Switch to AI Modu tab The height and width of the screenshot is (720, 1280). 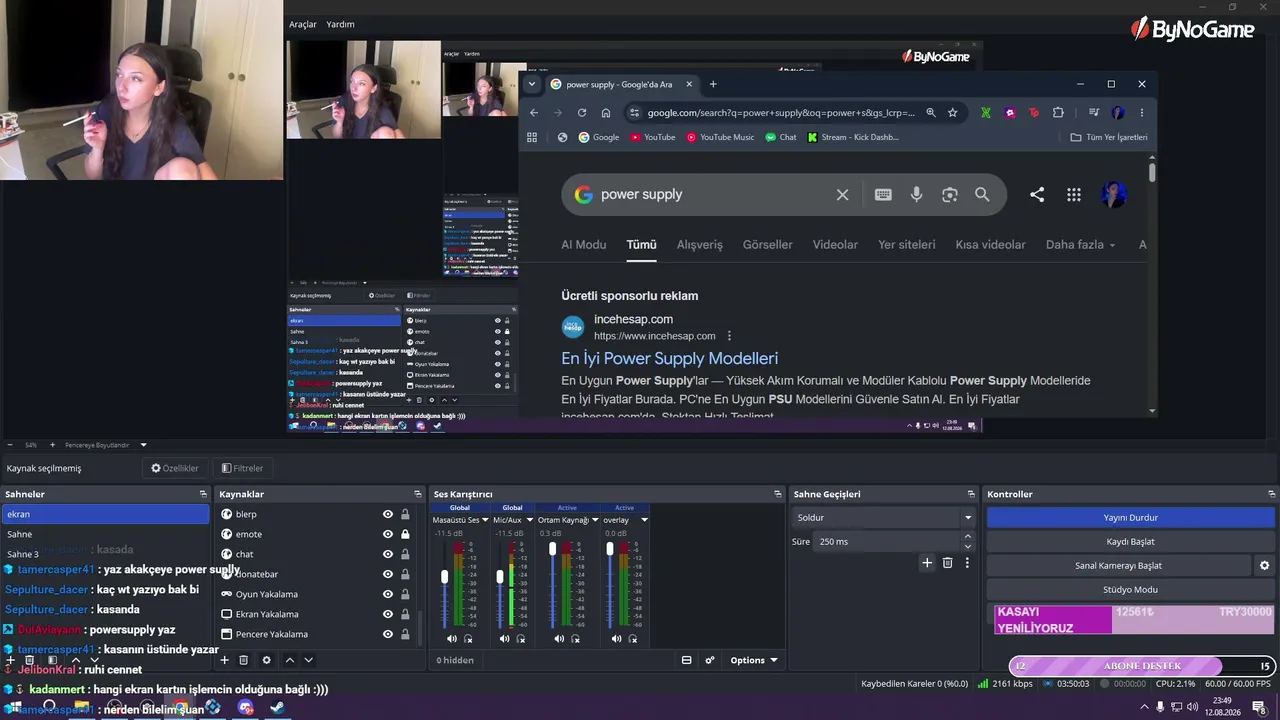[x=584, y=245]
